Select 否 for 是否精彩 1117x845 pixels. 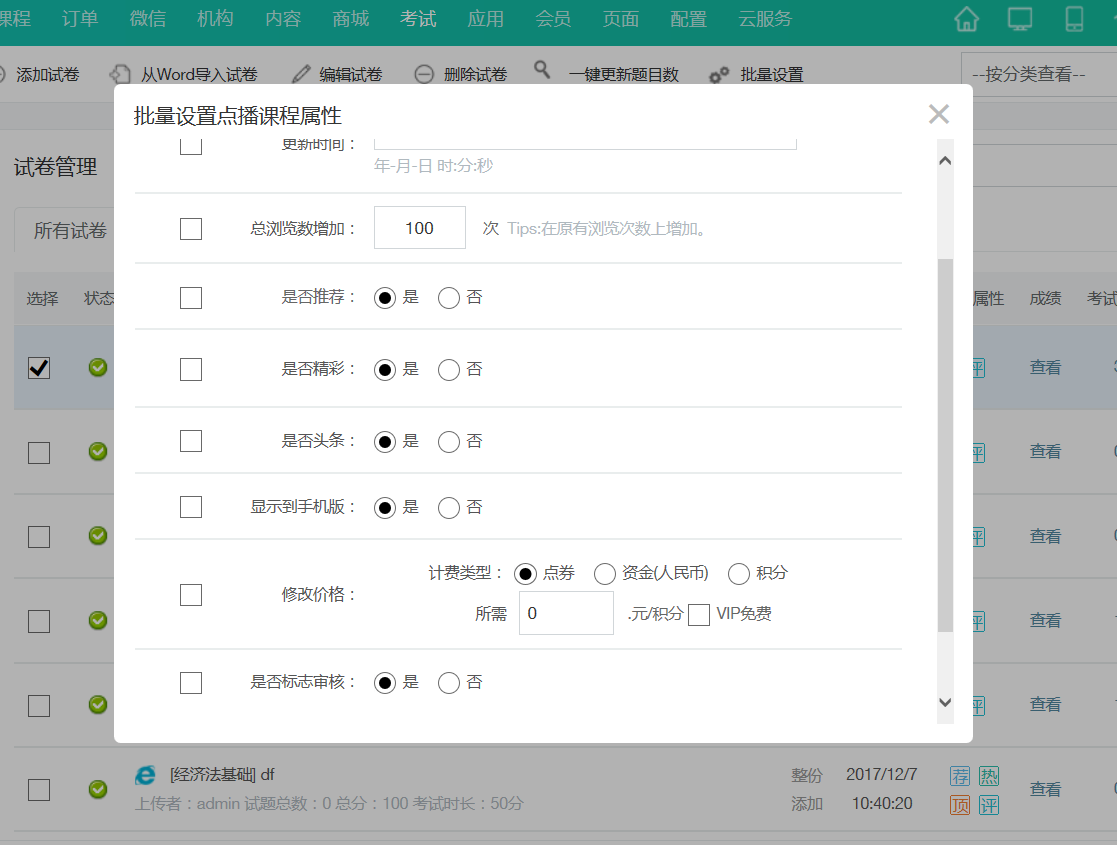coord(449,370)
